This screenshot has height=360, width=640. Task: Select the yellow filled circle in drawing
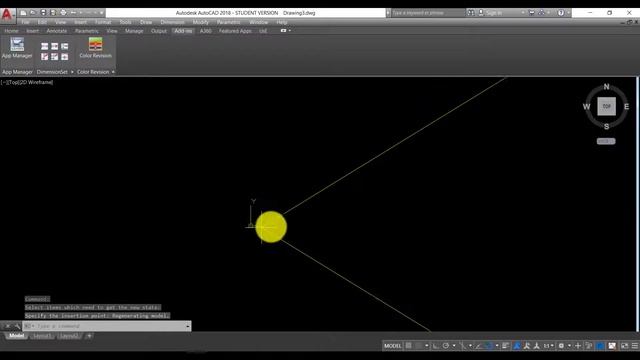271,227
